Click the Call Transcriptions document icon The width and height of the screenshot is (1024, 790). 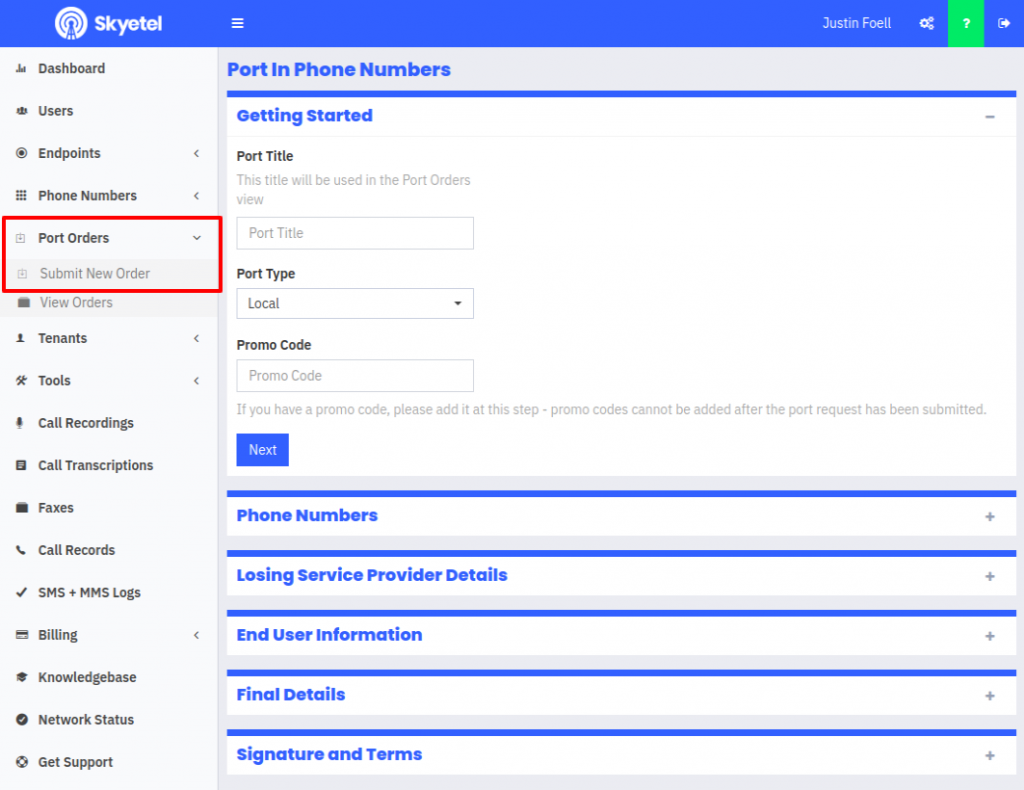click(22, 466)
